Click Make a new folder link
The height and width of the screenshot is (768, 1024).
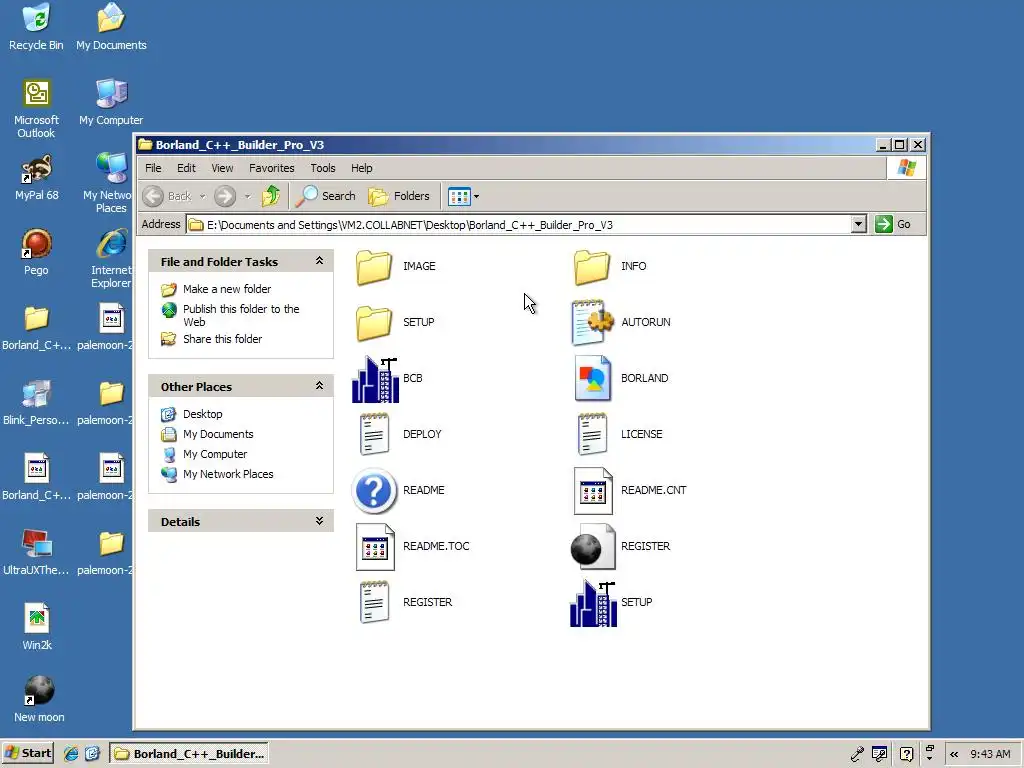tap(227, 289)
